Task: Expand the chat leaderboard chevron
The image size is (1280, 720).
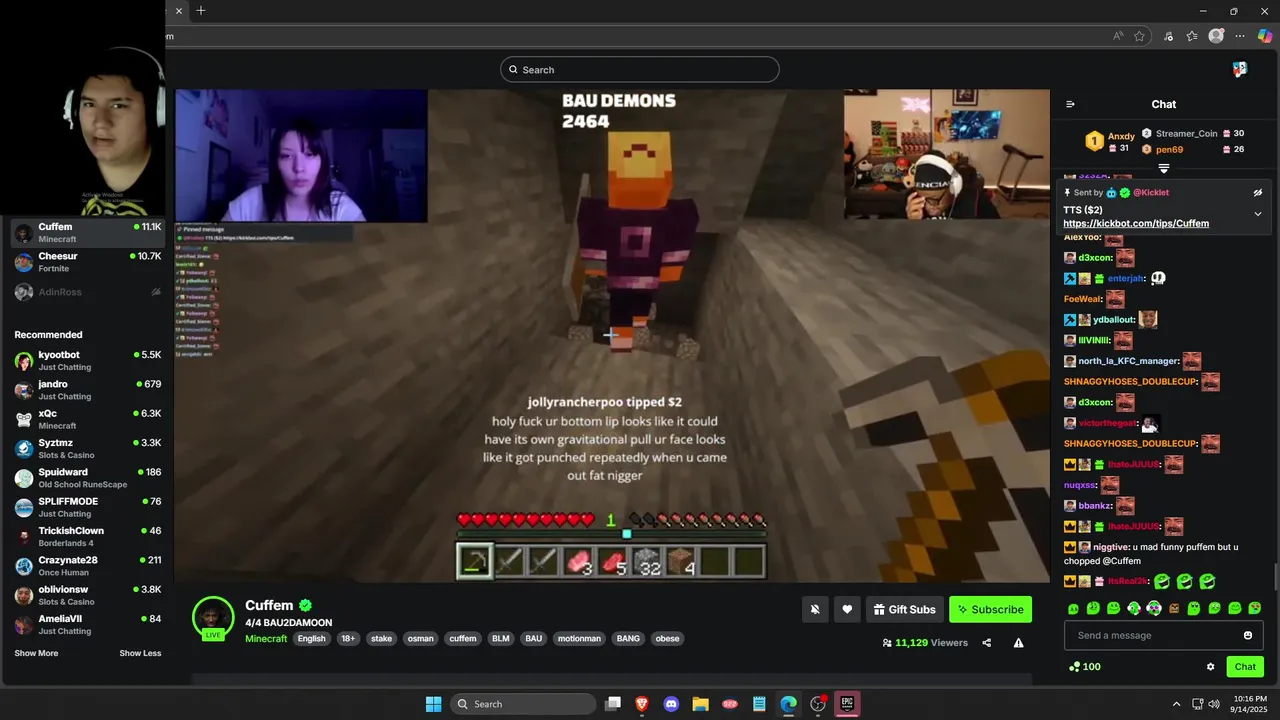Action: 1164,169
